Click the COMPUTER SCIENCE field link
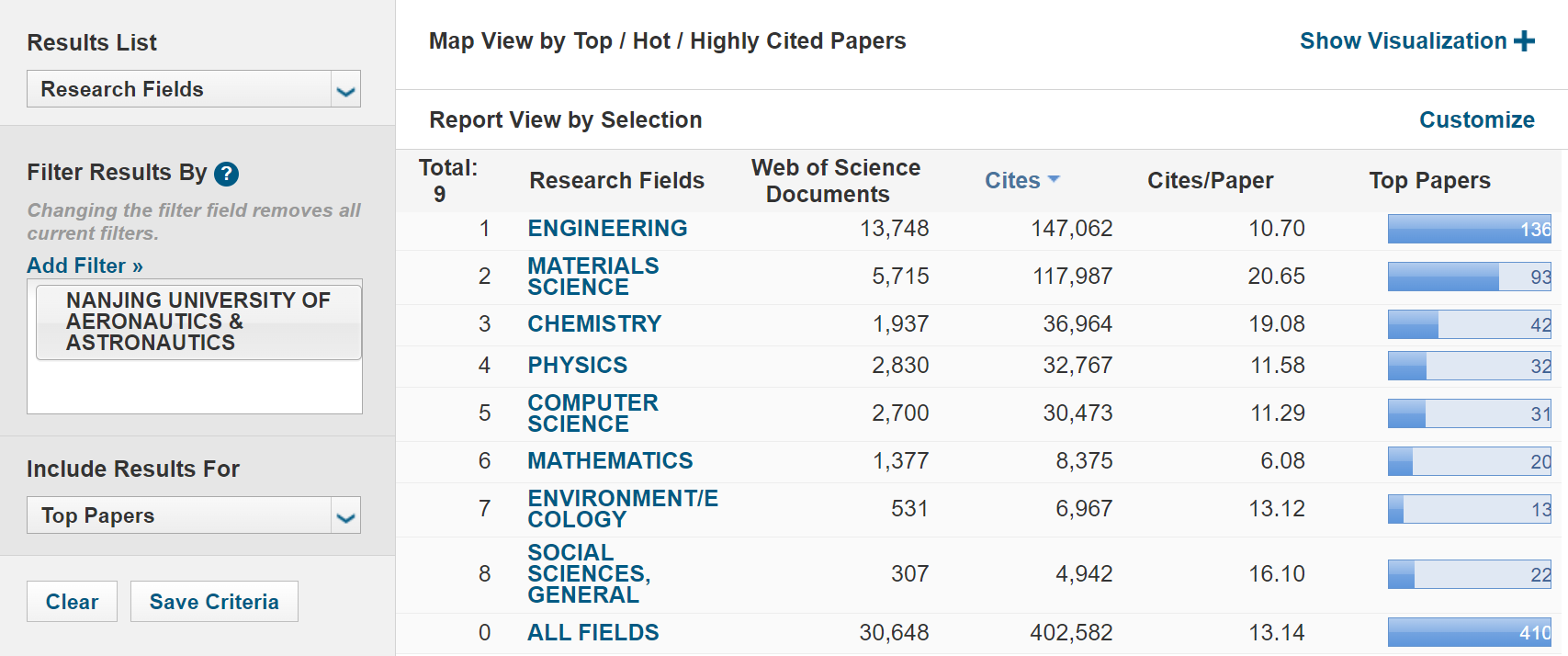Image resolution: width=1568 pixels, height=656 pixels. pos(592,413)
